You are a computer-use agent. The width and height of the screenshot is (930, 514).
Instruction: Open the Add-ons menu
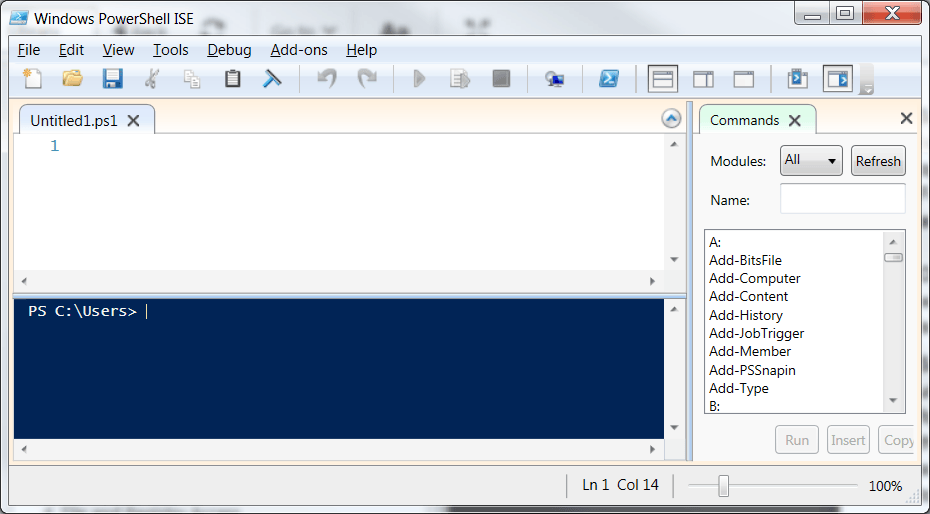tap(299, 50)
